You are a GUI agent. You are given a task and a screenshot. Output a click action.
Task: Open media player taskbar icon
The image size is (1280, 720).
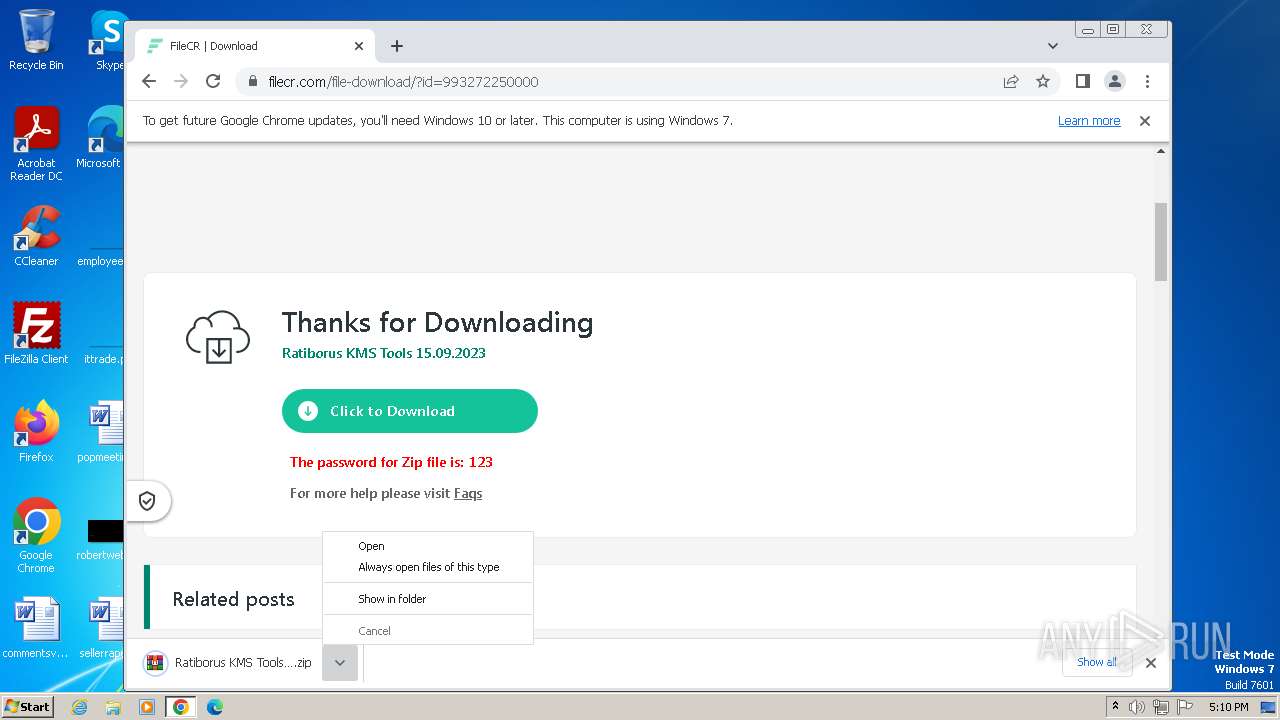tap(147, 707)
